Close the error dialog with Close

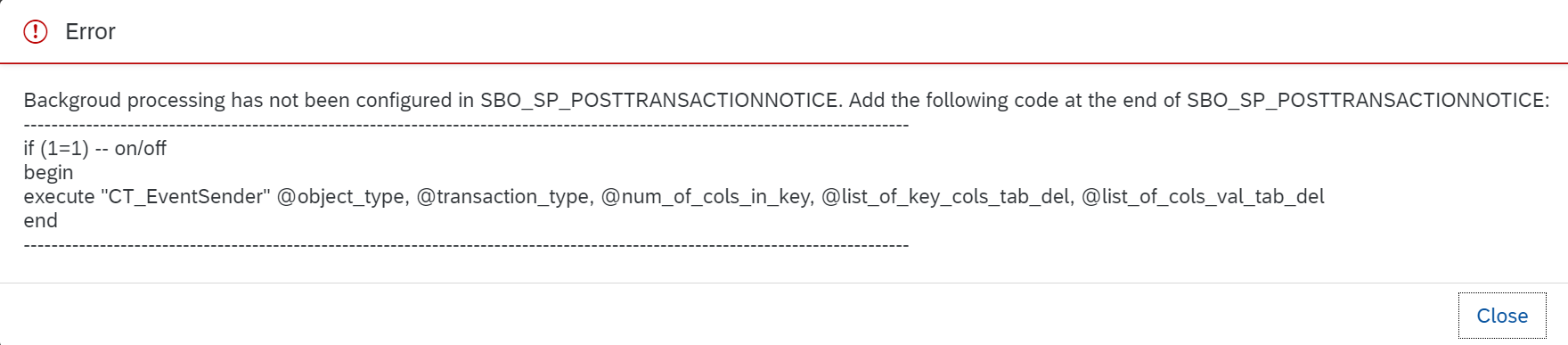(x=1502, y=316)
